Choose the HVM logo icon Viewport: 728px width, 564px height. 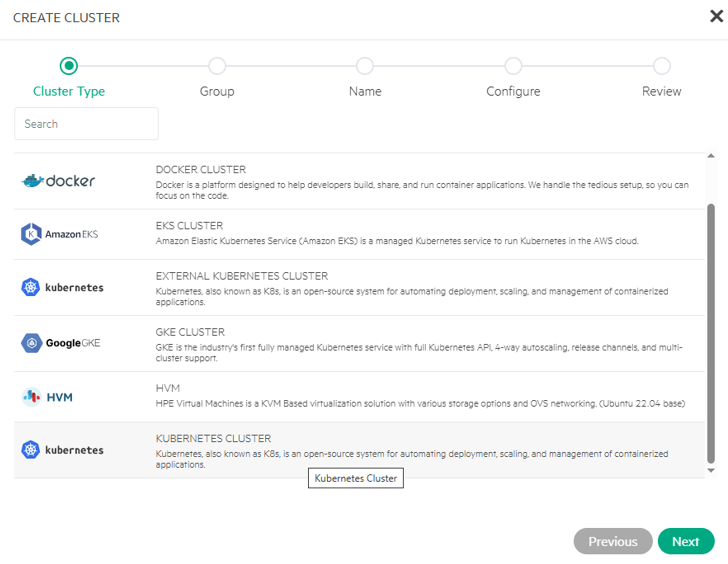click(47, 397)
